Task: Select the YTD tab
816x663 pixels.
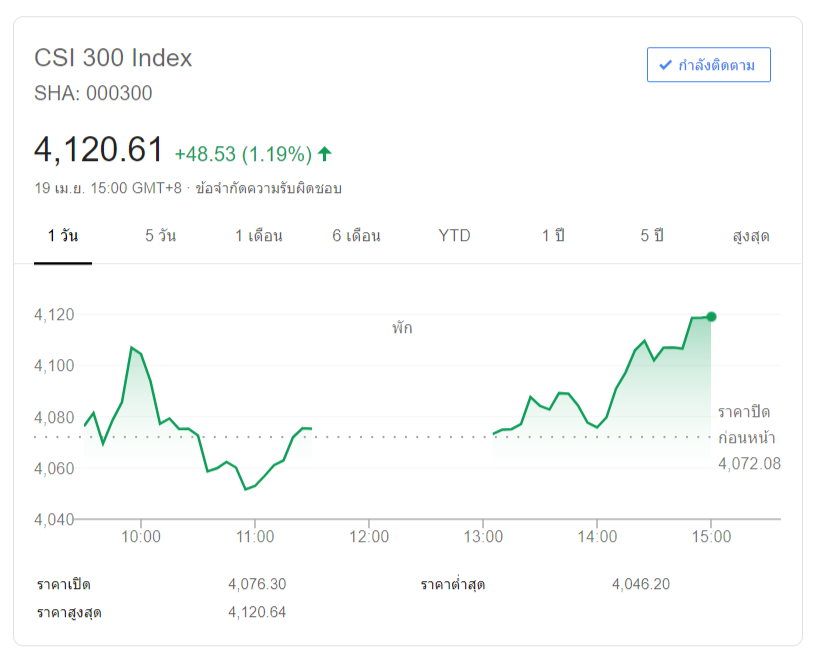Action: tap(454, 236)
